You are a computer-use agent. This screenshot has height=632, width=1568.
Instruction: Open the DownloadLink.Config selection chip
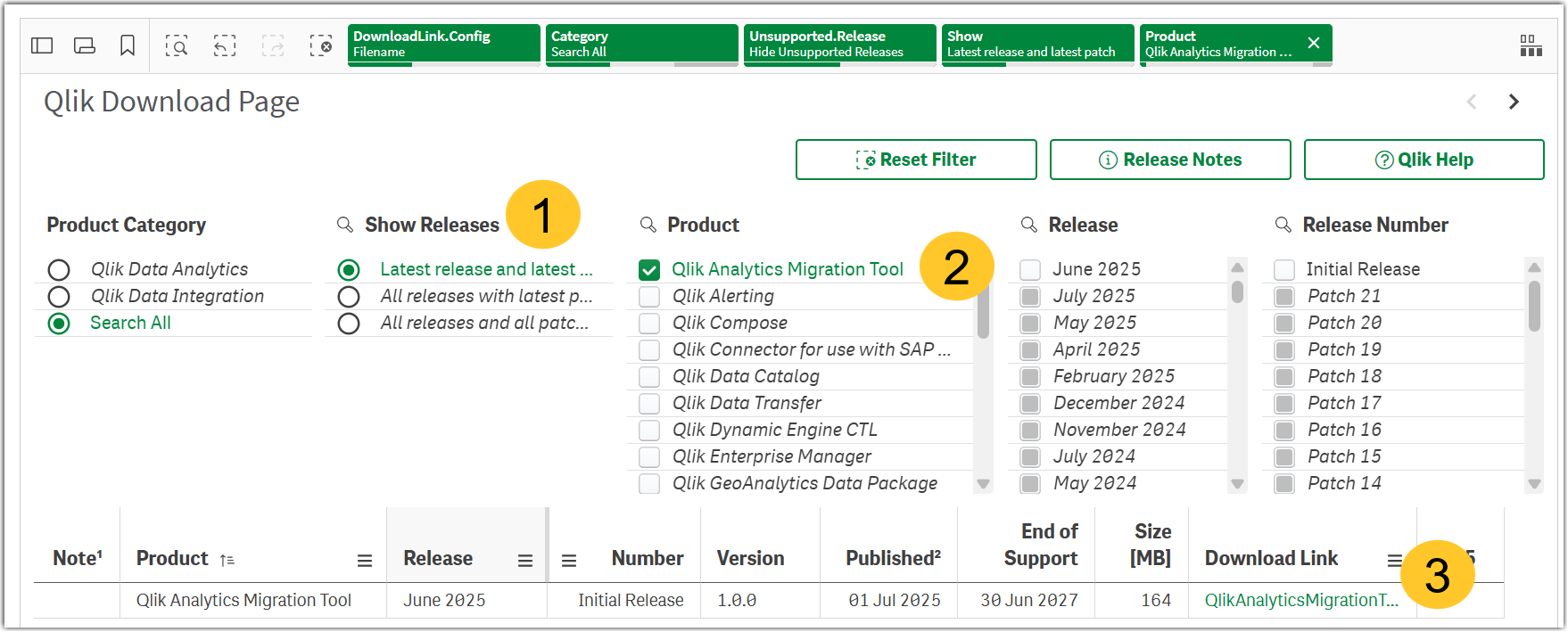click(x=443, y=44)
